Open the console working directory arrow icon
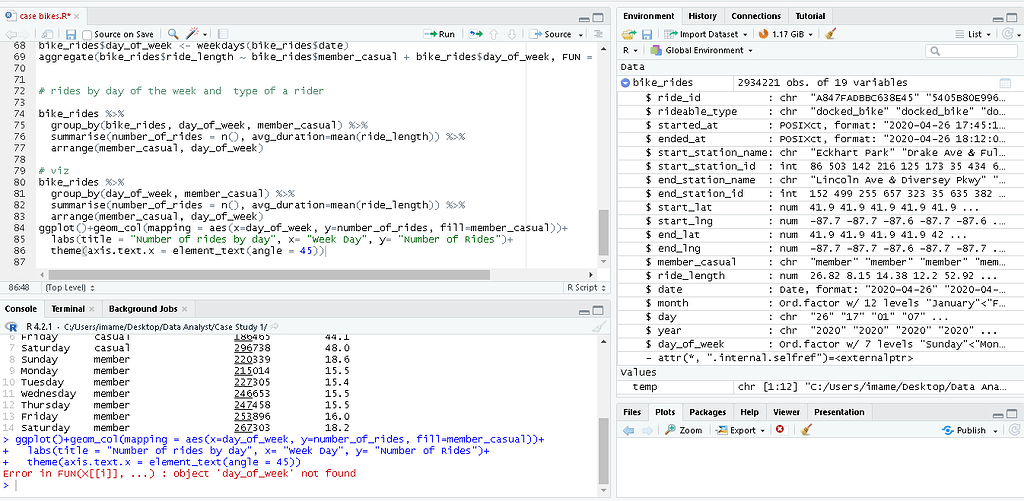This screenshot has height=501, width=1024. [275, 326]
